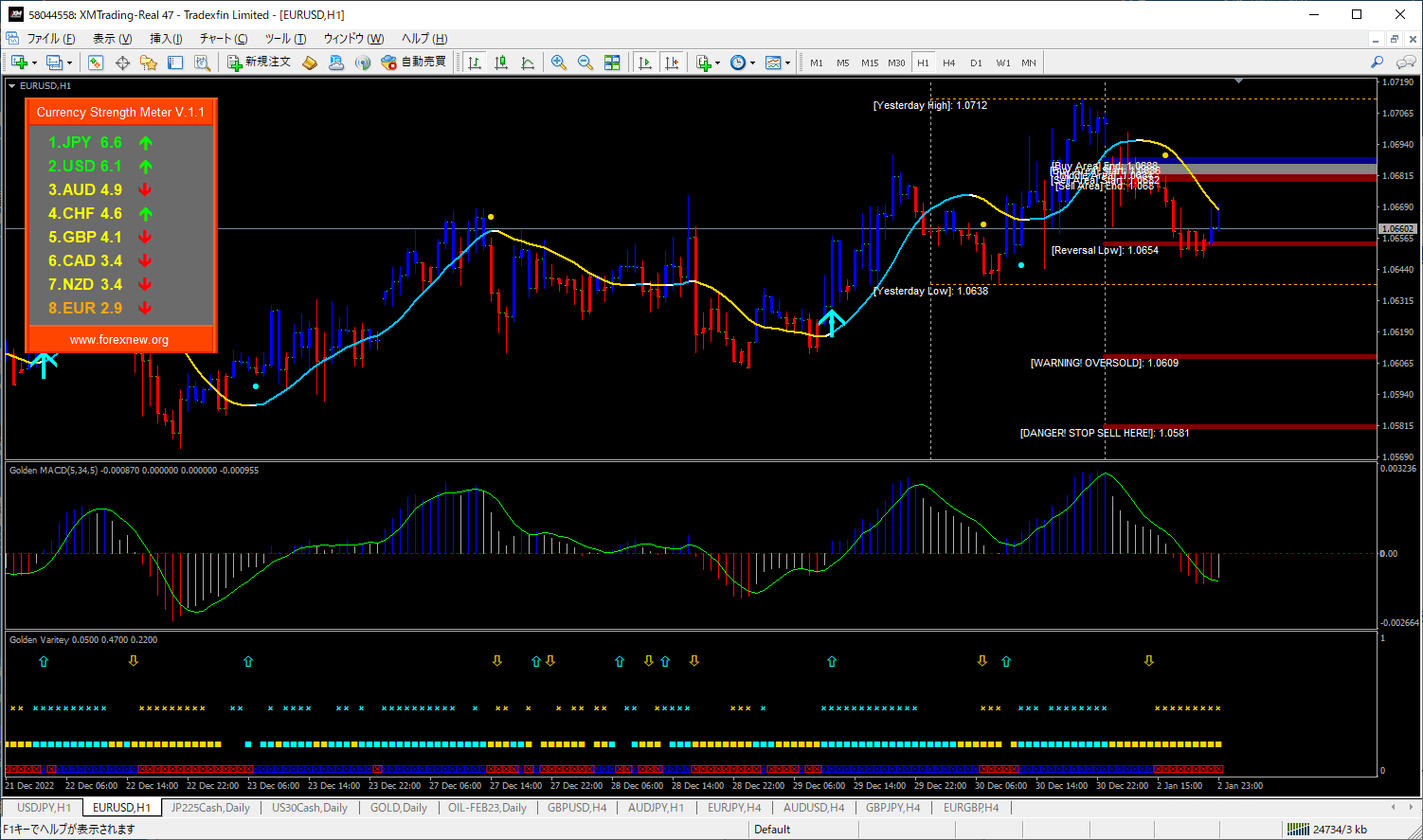Open the ツール (T) menu
Image resolution: width=1423 pixels, height=840 pixels.
285,39
